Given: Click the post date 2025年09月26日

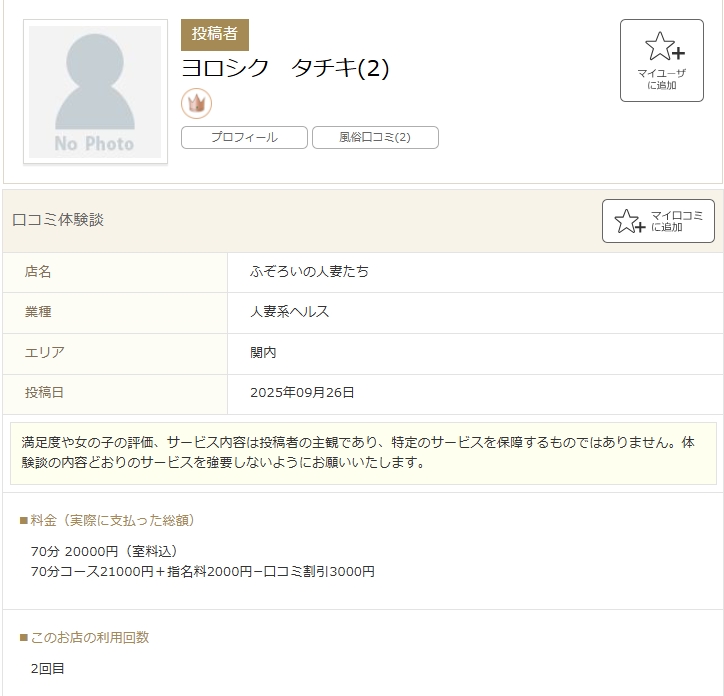Looking at the screenshot, I should (x=302, y=393).
